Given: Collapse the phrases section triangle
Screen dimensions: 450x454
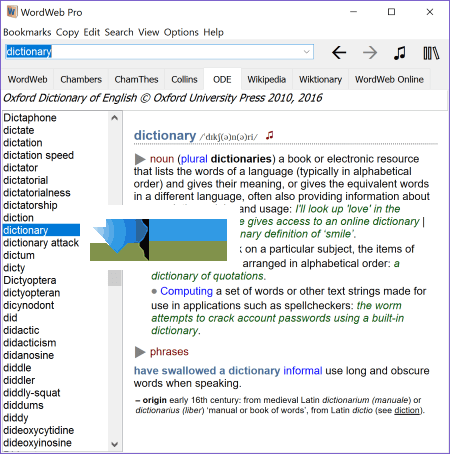Looking at the screenshot, I should [x=140, y=352].
